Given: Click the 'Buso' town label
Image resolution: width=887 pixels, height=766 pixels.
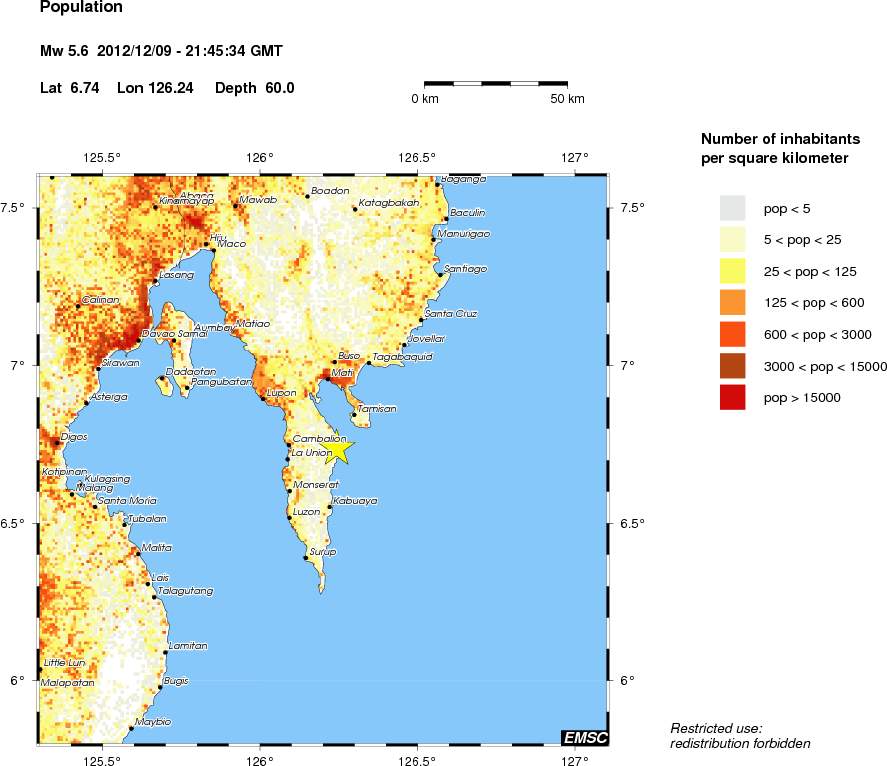Looking at the screenshot, I should pyautogui.click(x=349, y=356).
